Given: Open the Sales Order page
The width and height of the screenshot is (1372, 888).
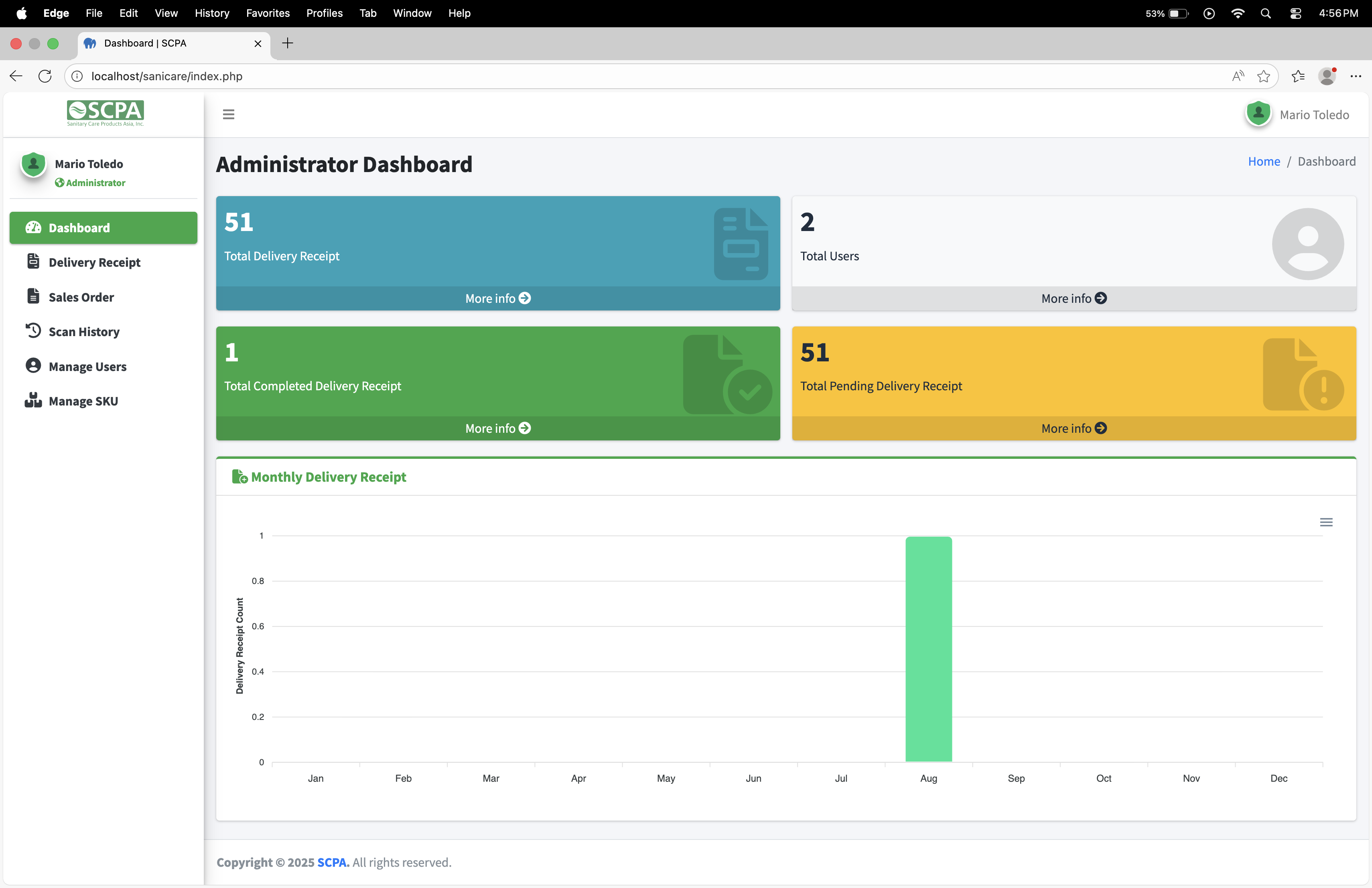Looking at the screenshot, I should (81, 297).
